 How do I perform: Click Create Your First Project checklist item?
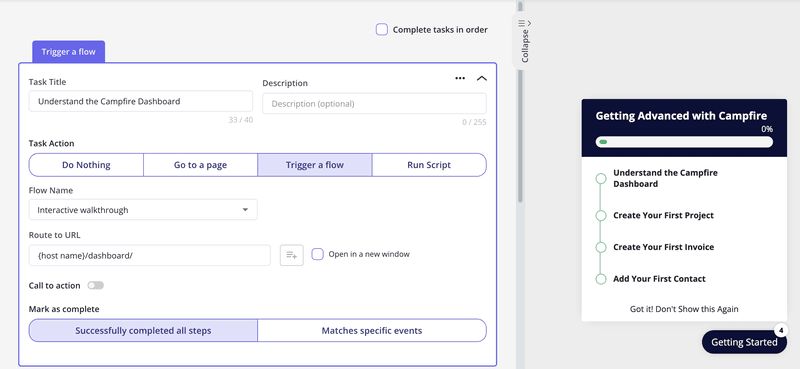pos(663,215)
